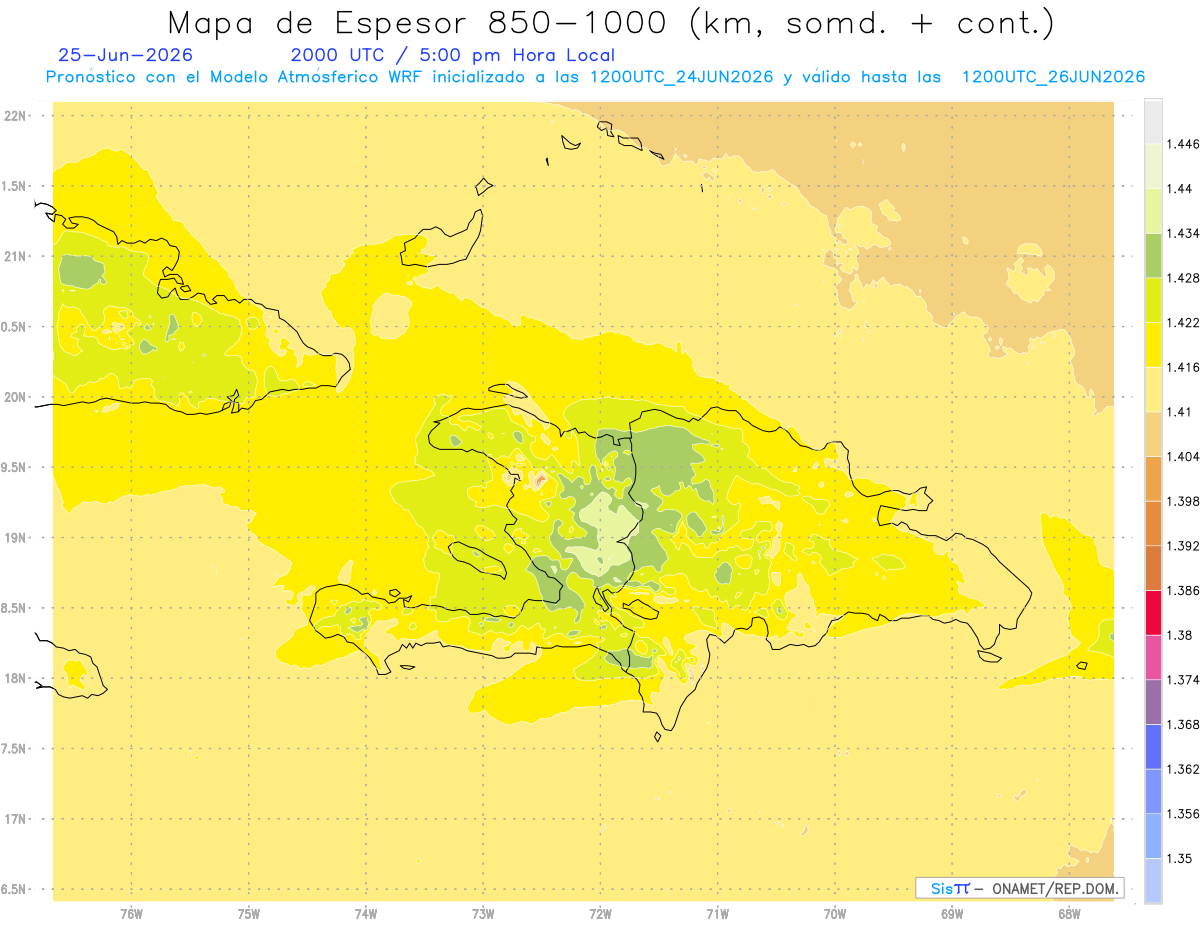This screenshot has height=927, width=1200.
Task: Pick the pale yellow swatch between 1.41 and 1.416
Action: (1153, 390)
